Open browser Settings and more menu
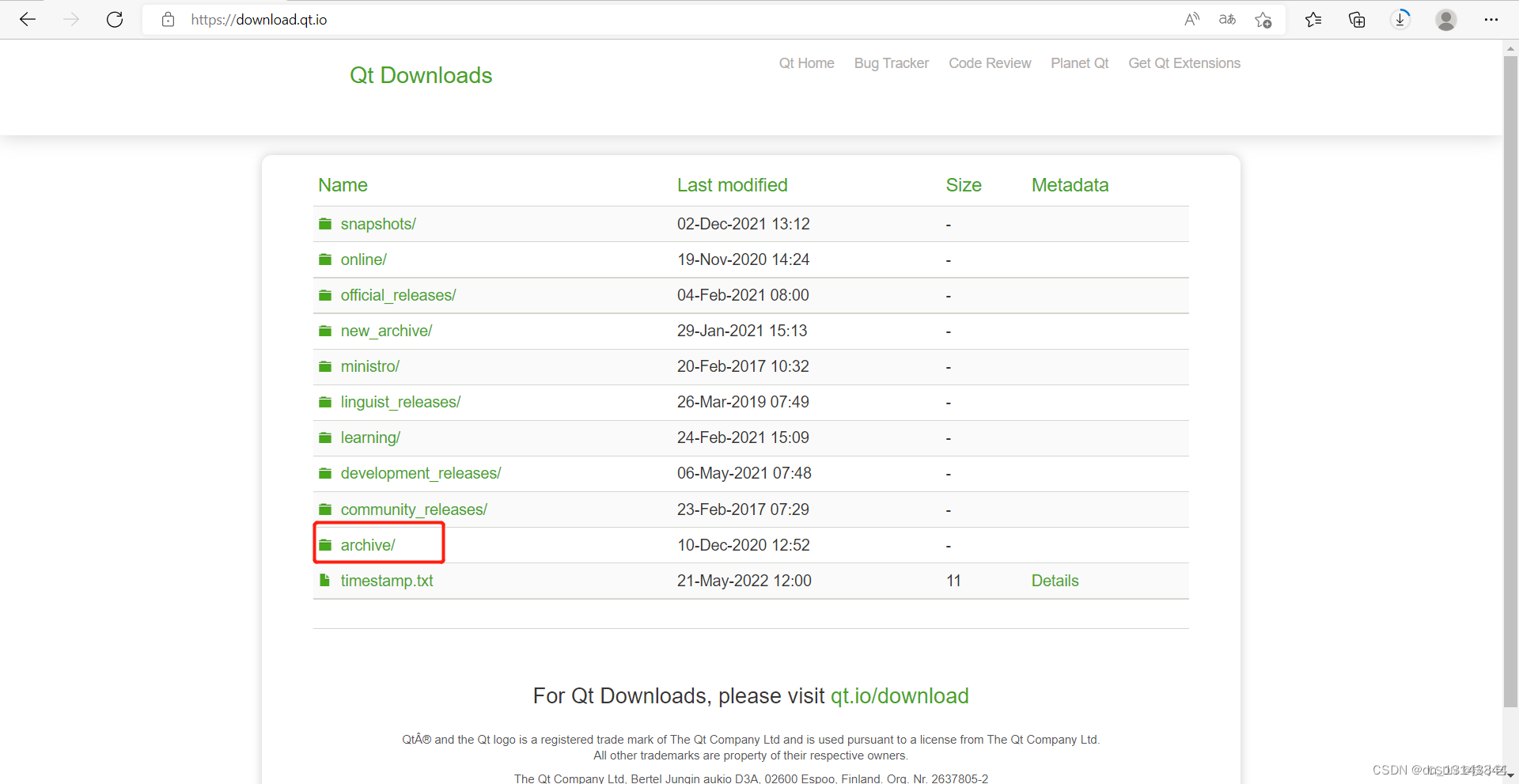The image size is (1519, 784). pos(1491,20)
